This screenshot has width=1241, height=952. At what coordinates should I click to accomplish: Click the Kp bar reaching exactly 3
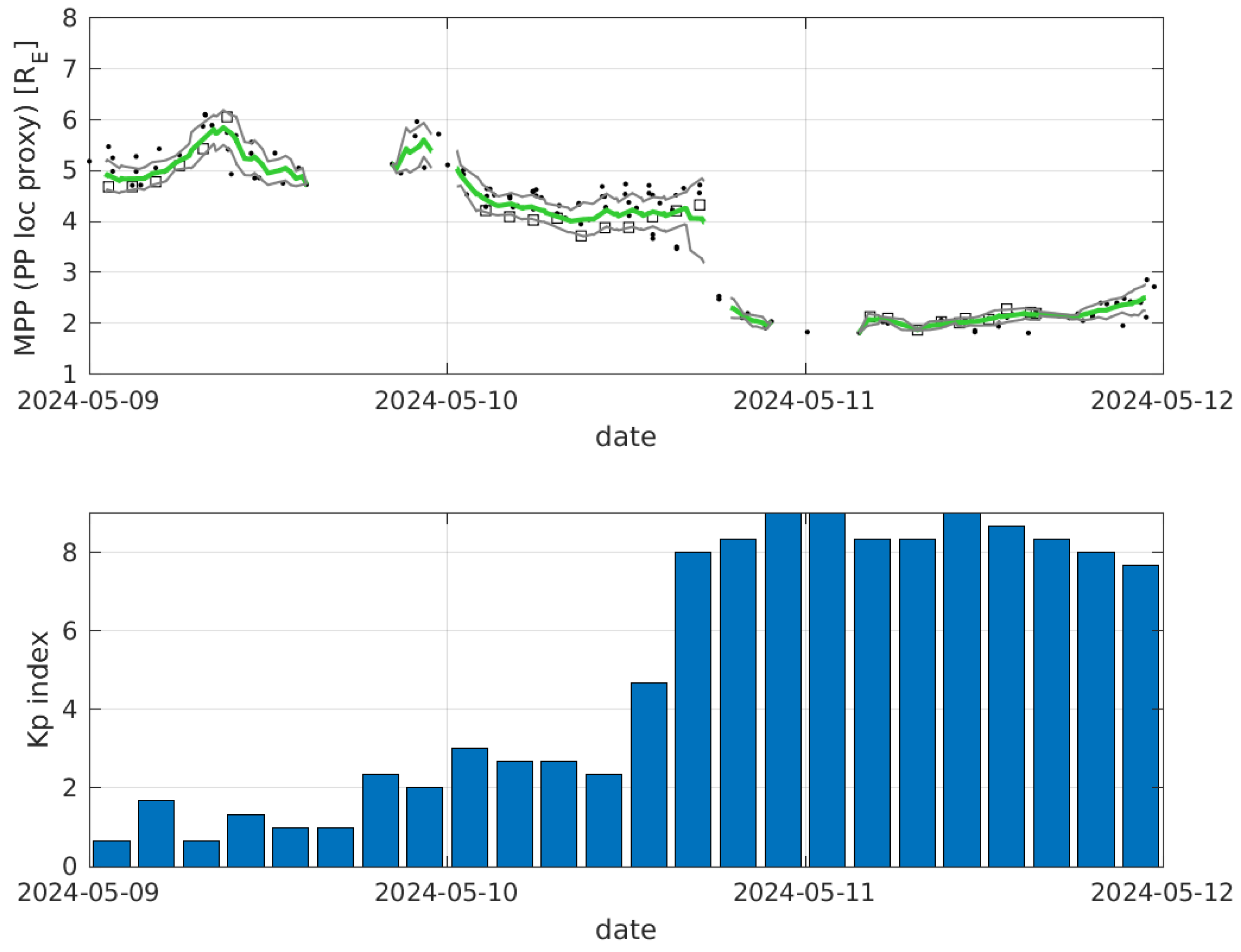click(469, 807)
